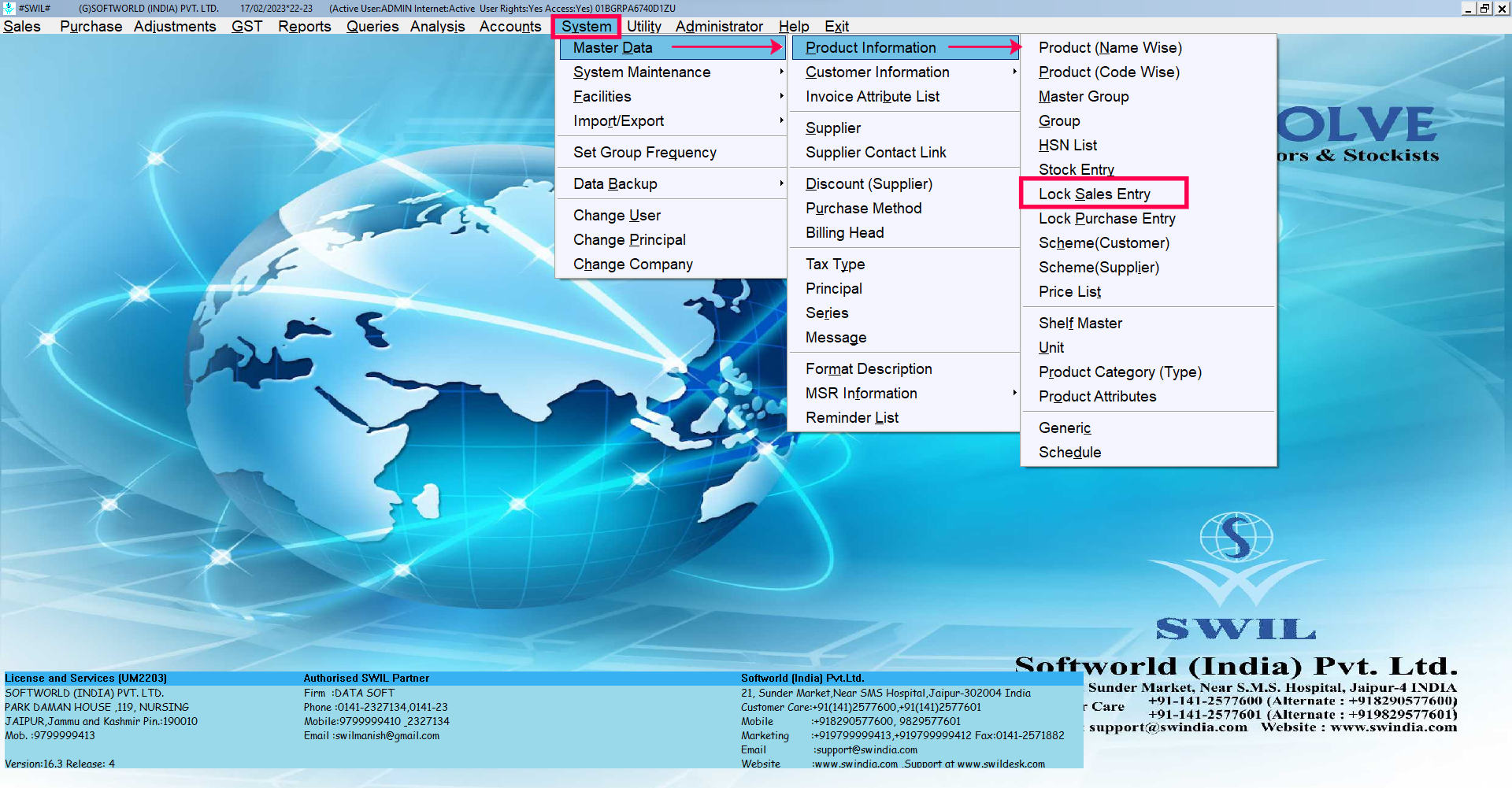This screenshot has width=1512, height=788.
Task: Open Supplier master entry
Action: 905,128
